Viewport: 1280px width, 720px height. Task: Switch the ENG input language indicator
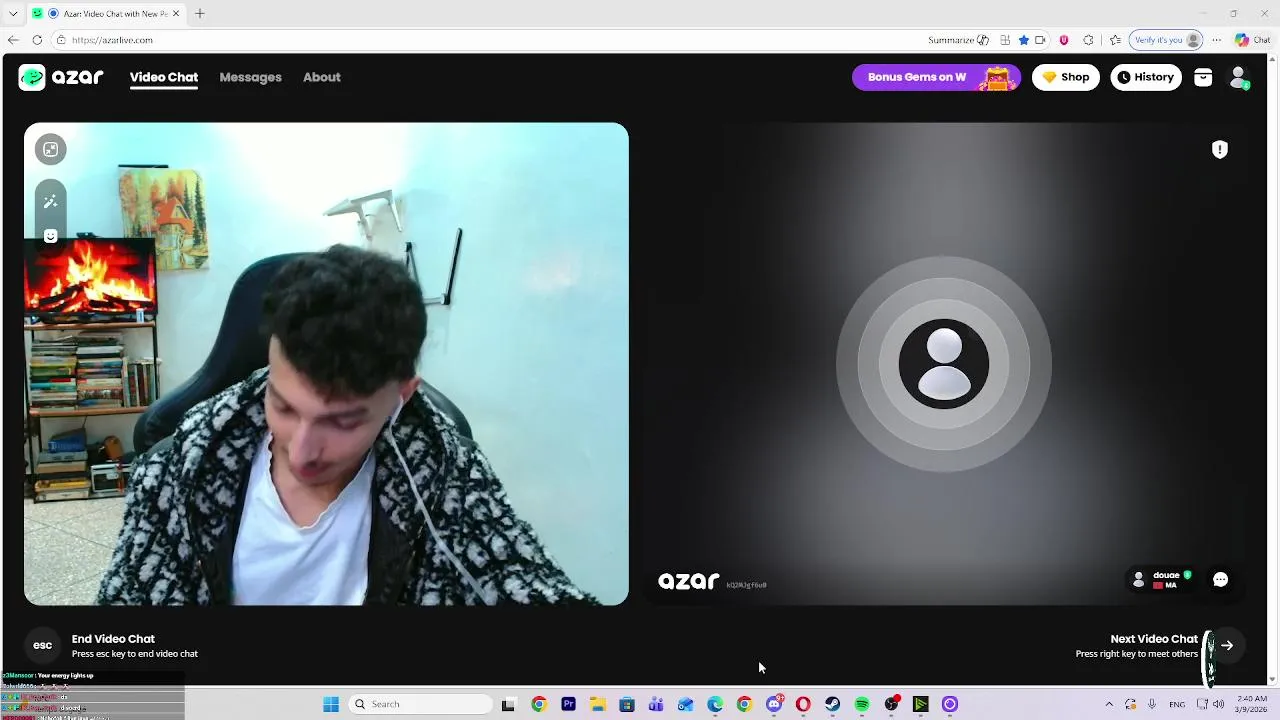(1177, 704)
